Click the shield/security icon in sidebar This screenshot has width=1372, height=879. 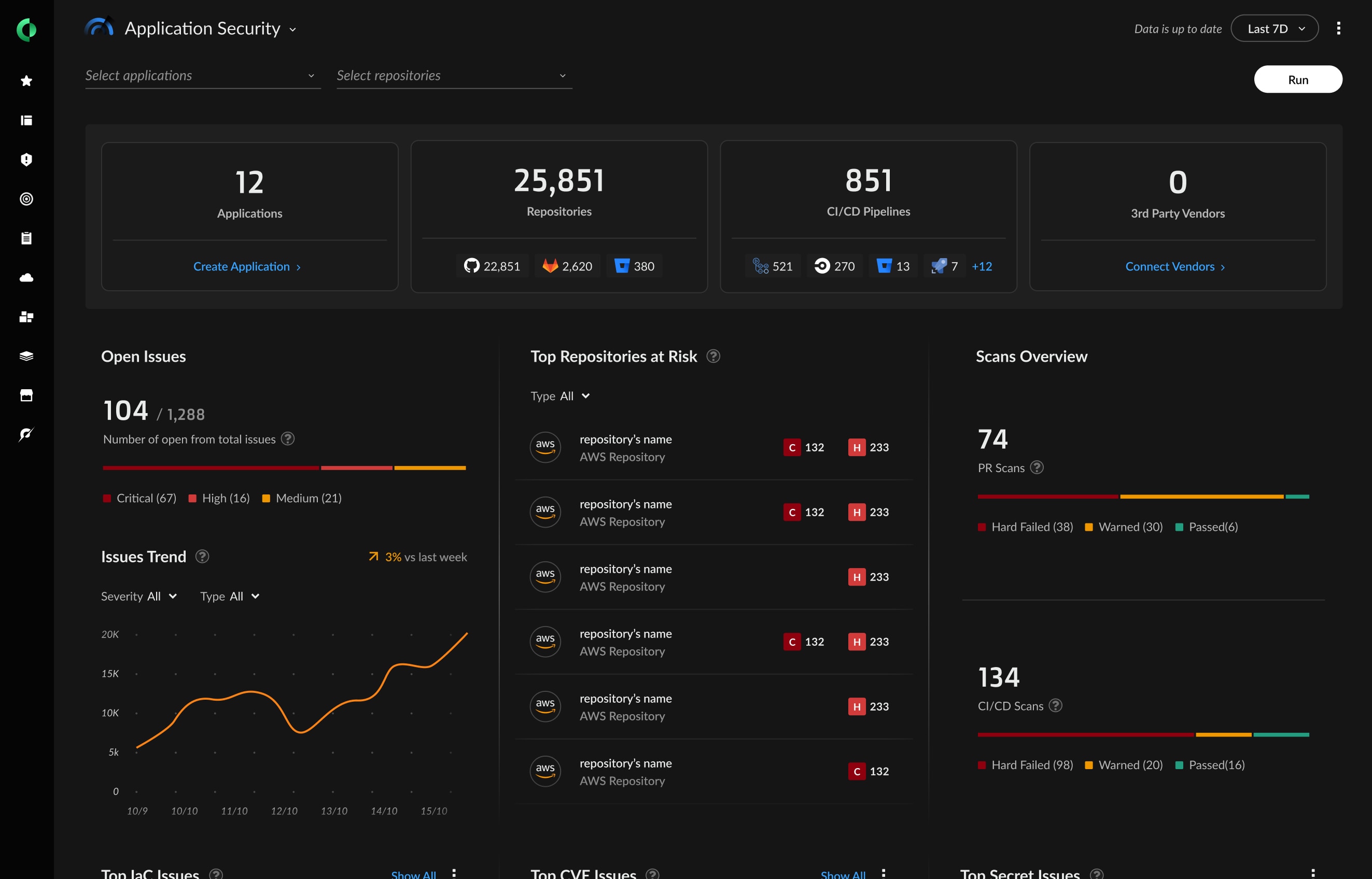tap(27, 158)
